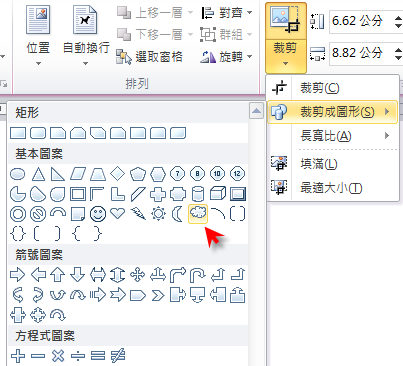Image resolution: width=403 pixels, height=366 pixels.
Task: Pick the multiplication sign equation shape
Action: point(58,356)
